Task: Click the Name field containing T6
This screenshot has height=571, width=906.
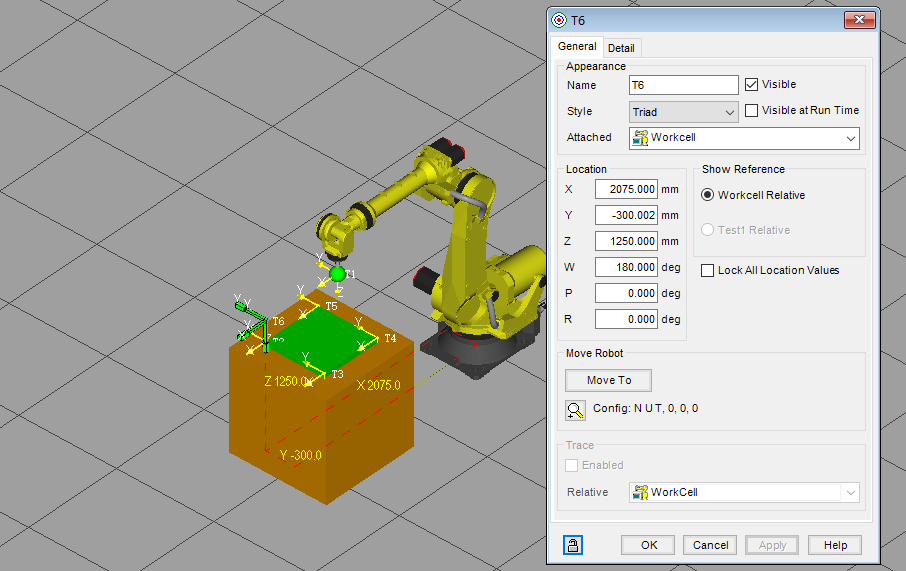Action: point(684,85)
